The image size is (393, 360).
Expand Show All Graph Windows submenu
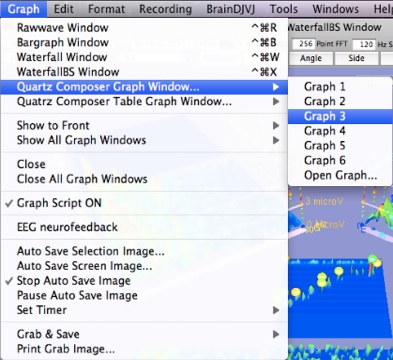coord(145,140)
